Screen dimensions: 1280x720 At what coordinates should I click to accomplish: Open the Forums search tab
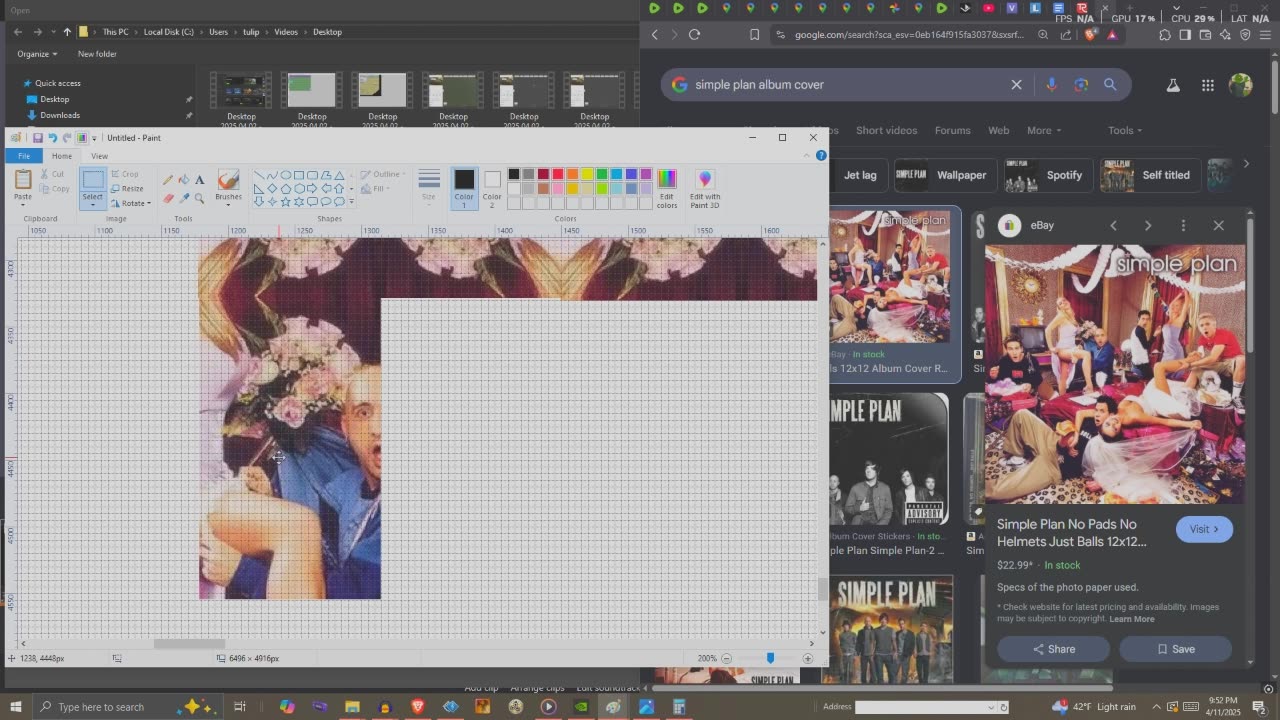click(x=953, y=130)
